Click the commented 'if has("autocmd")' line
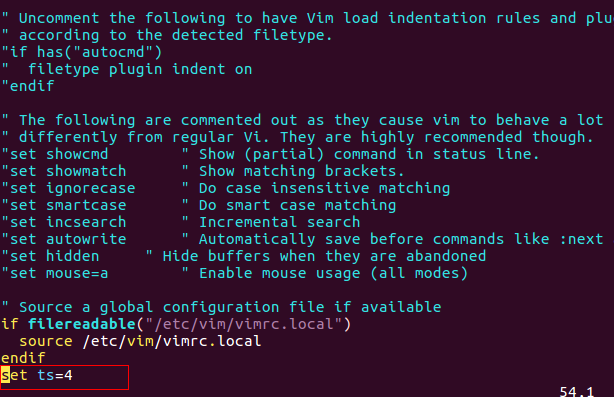Image resolution: width=614 pixels, height=397 pixels. (82, 52)
